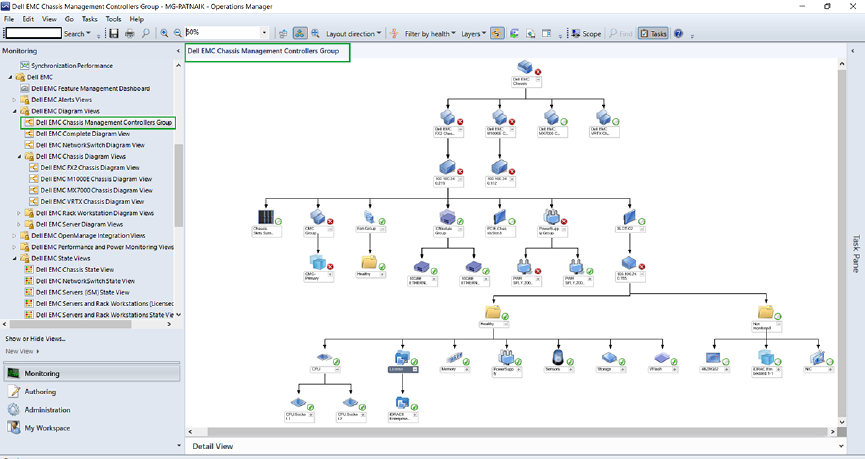Click the zoom in magnifier icon
The image size is (865, 459).
point(165,34)
